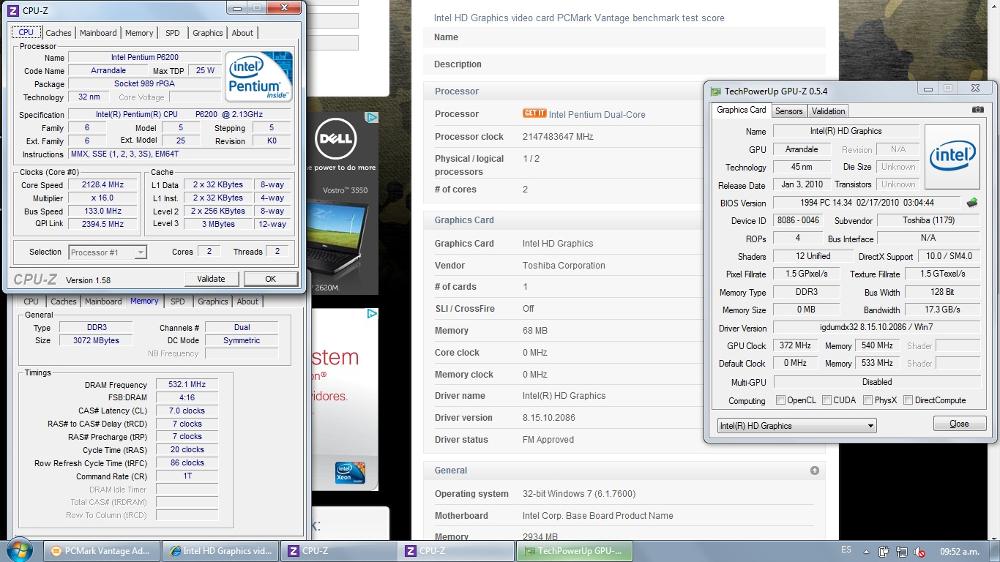Open the Memory tab in the top CPU-Z window
Viewport: 1000px width, 562px height.
pos(139,33)
